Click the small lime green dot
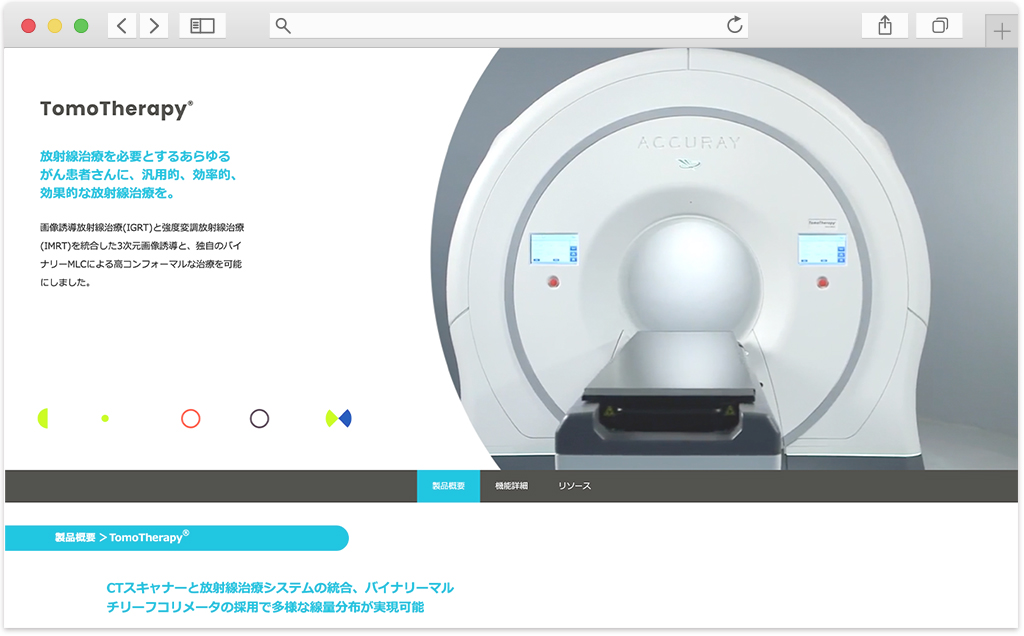This screenshot has height=636, width=1024. (x=105, y=419)
